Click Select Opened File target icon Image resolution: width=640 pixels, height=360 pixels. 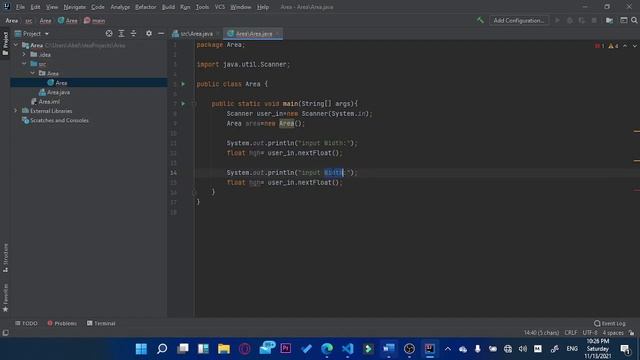coord(109,33)
